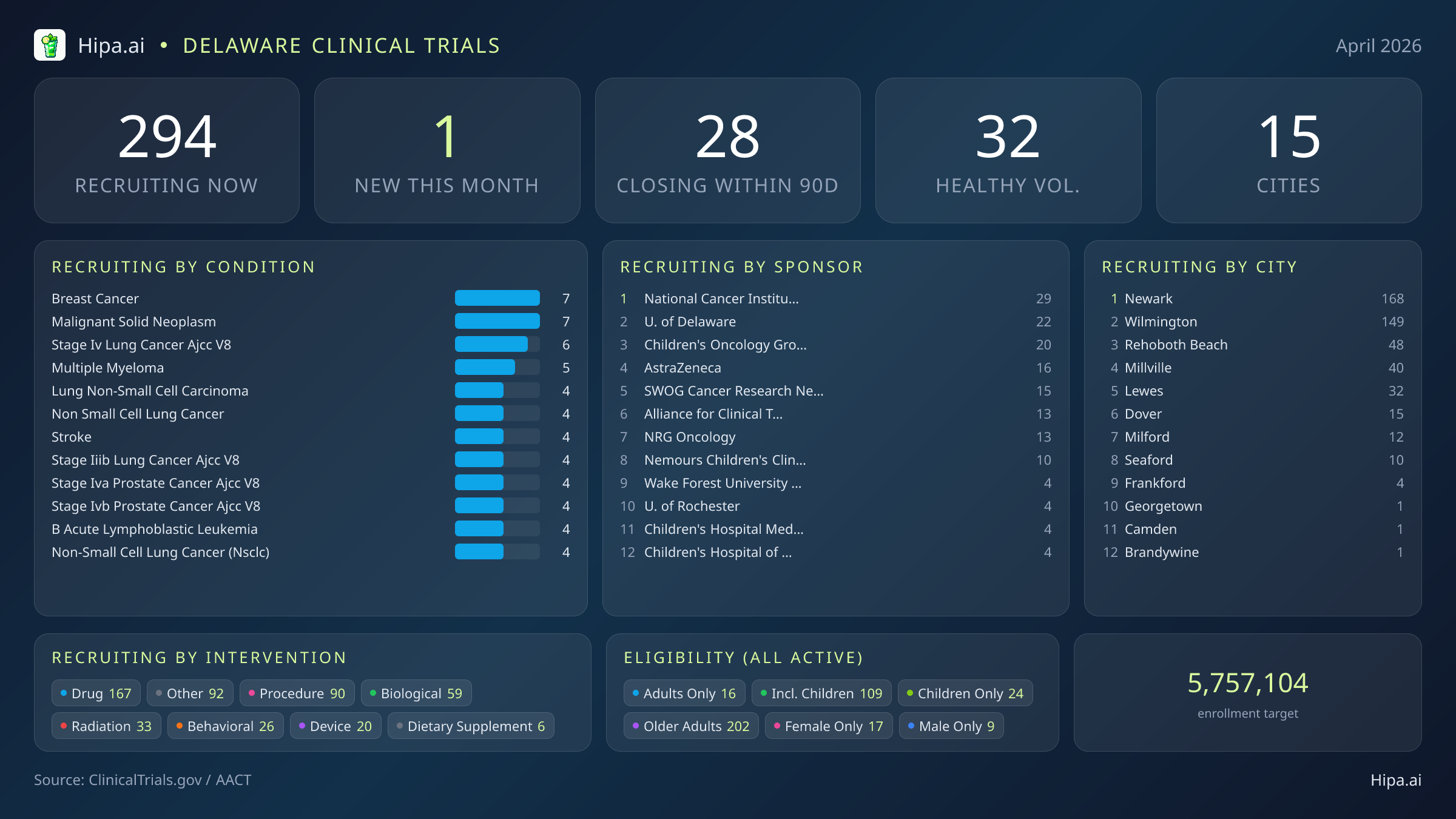The width and height of the screenshot is (1456, 819).
Task: Click the Children Only 24 chip
Action: pyautogui.click(x=965, y=693)
